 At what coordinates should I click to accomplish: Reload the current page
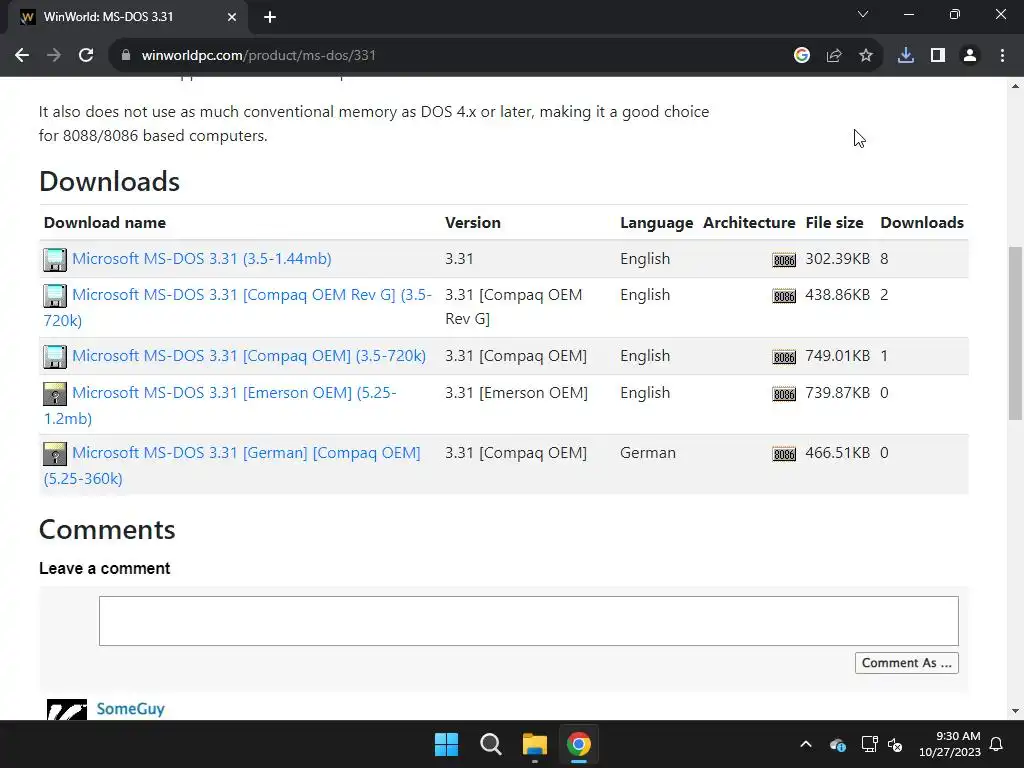[86, 56]
